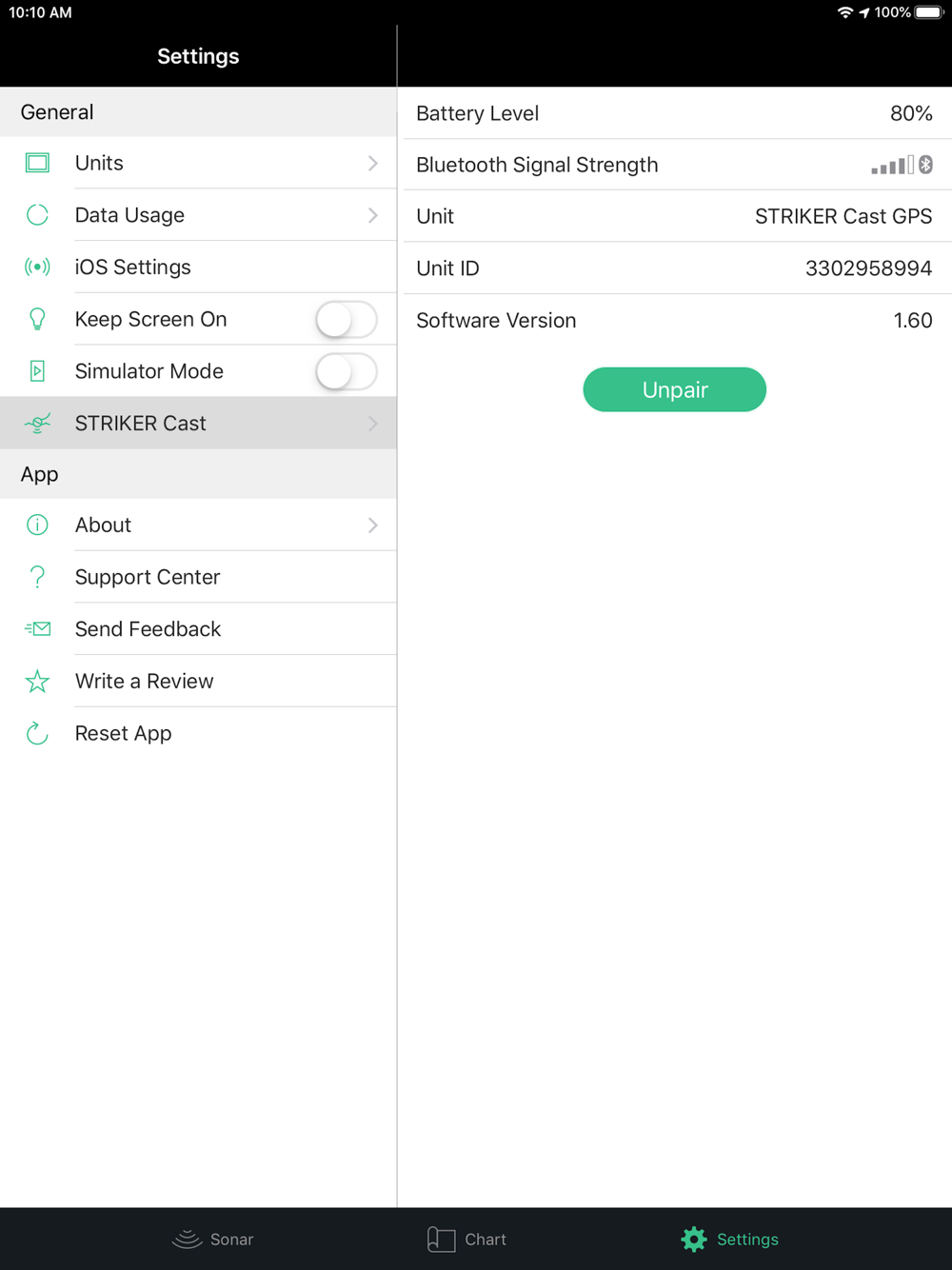Image resolution: width=952 pixels, height=1270 pixels.
Task: Select the Settings tab label
Action: coord(747,1240)
